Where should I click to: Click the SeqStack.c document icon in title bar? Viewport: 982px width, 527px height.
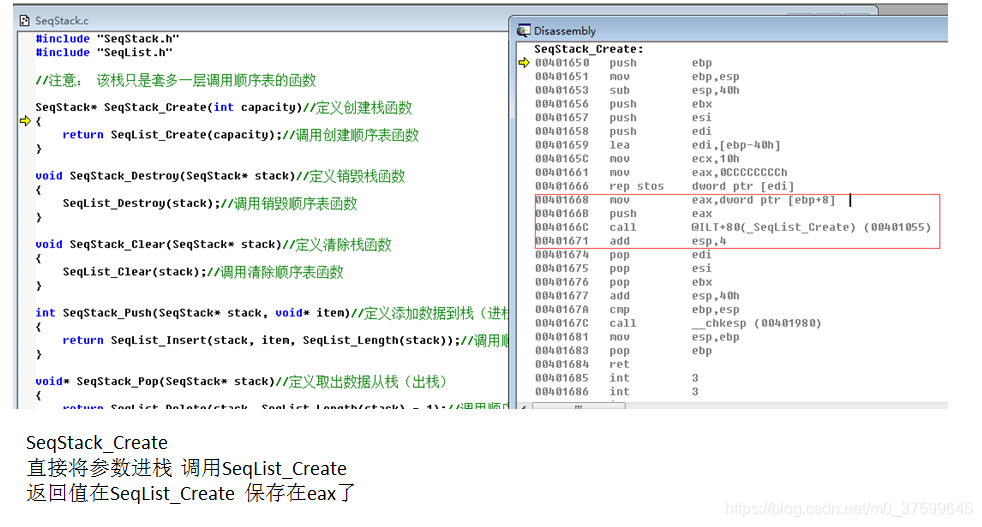[24, 21]
